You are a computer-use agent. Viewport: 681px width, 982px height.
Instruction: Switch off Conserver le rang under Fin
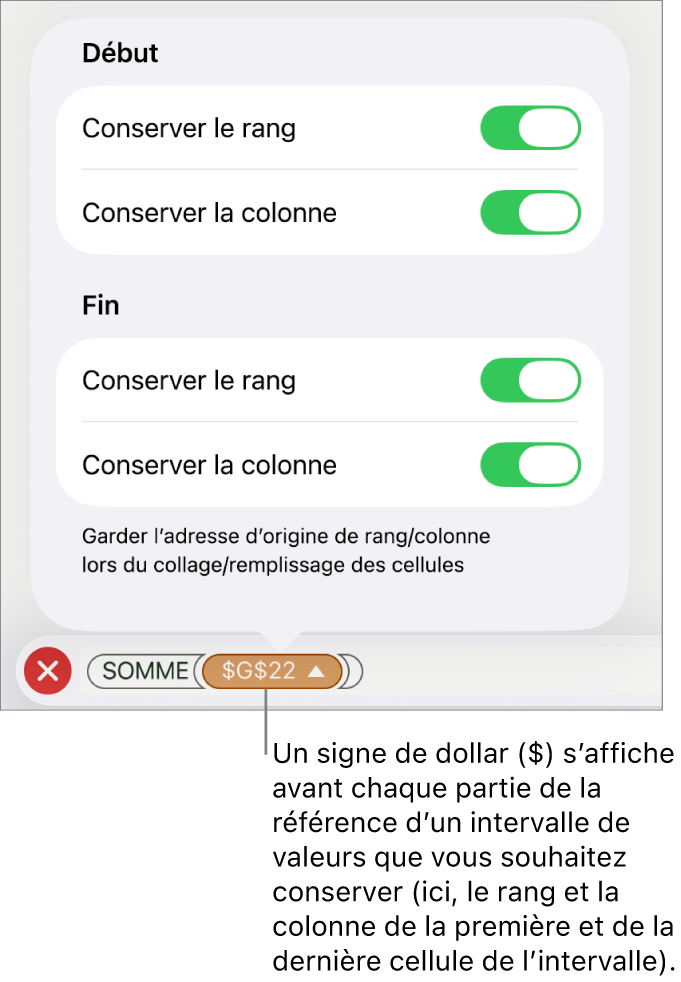[530, 381]
